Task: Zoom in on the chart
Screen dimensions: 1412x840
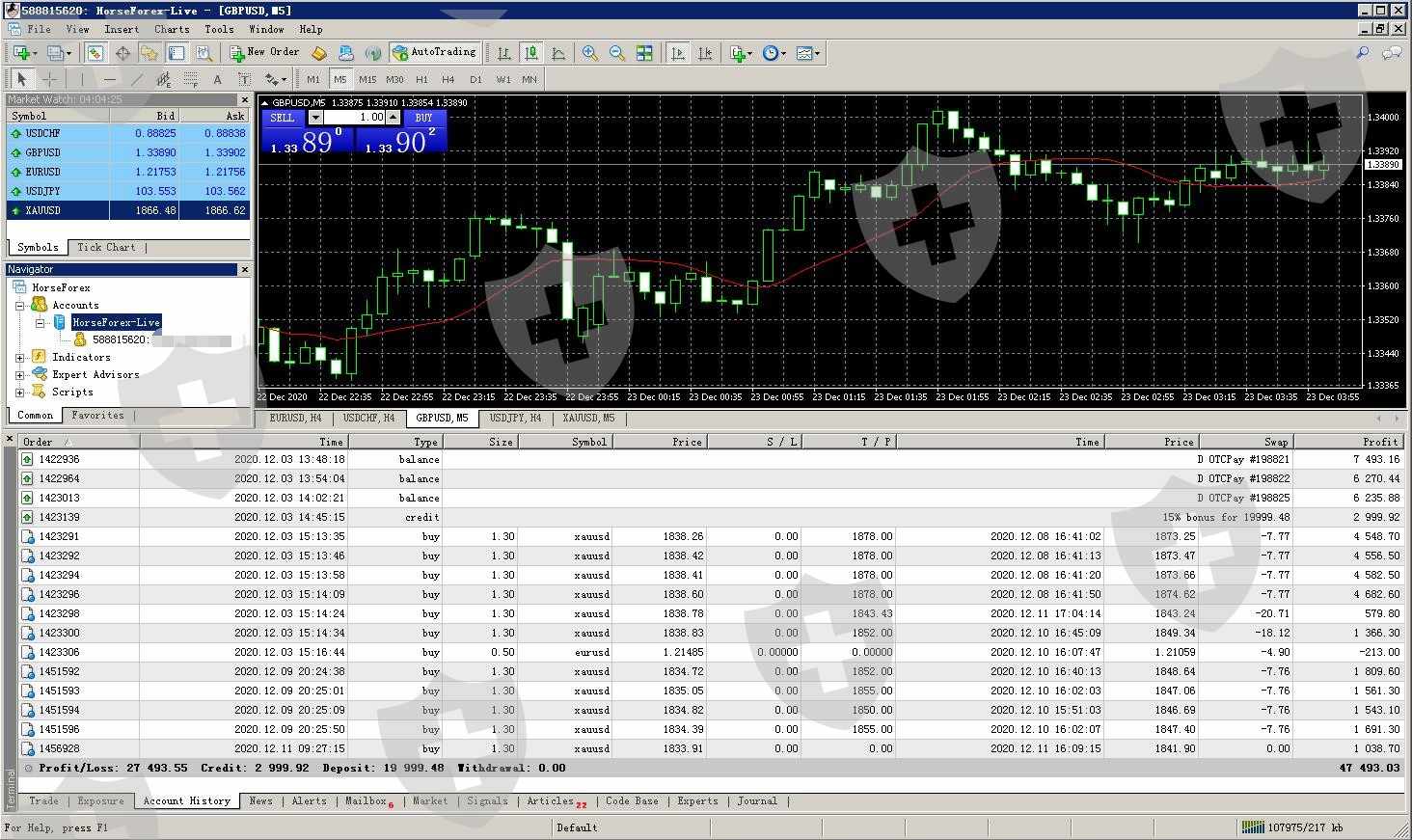Action: click(589, 53)
